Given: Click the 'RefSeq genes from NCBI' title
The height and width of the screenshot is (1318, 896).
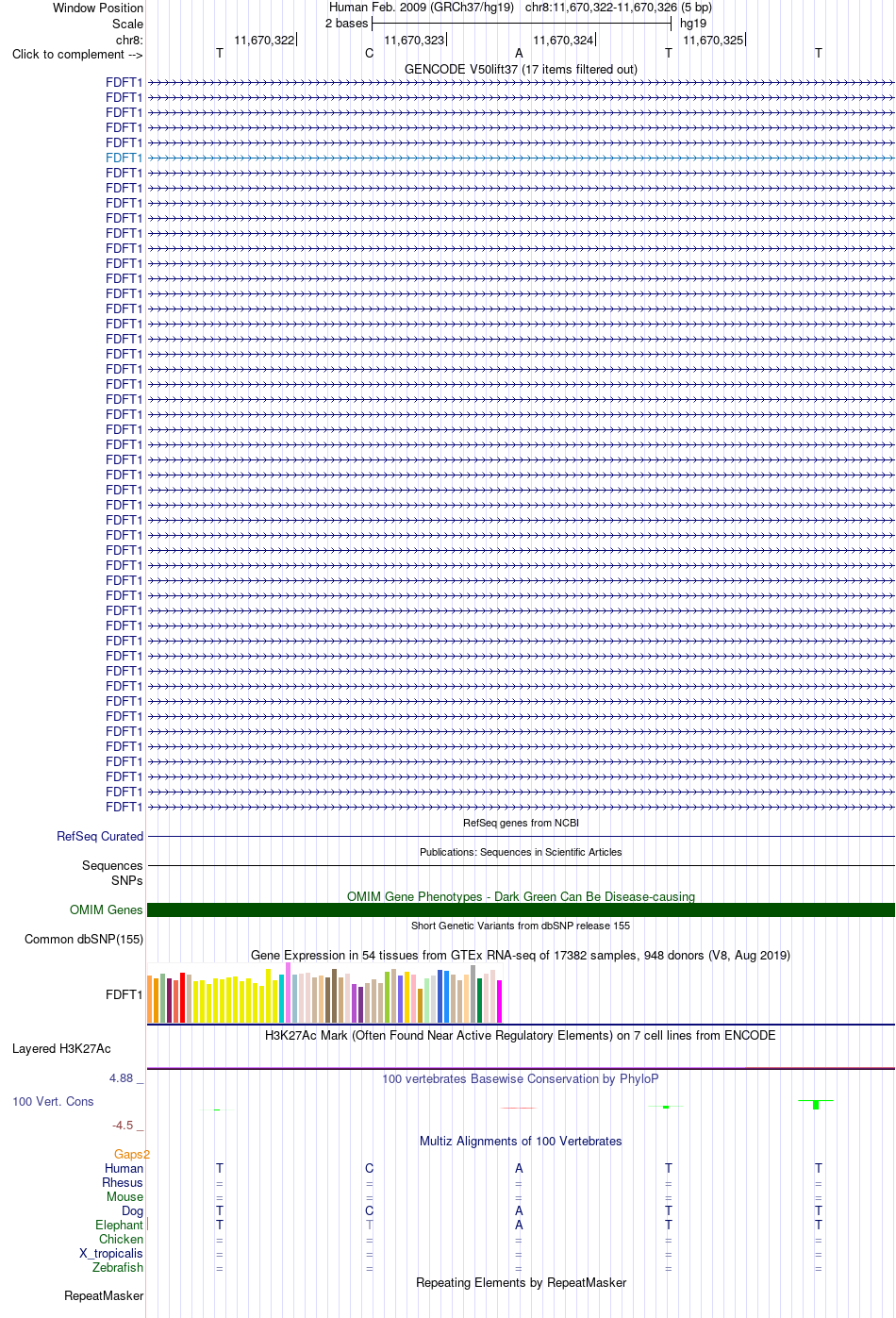Looking at the screenshot, I should (521, 823).
